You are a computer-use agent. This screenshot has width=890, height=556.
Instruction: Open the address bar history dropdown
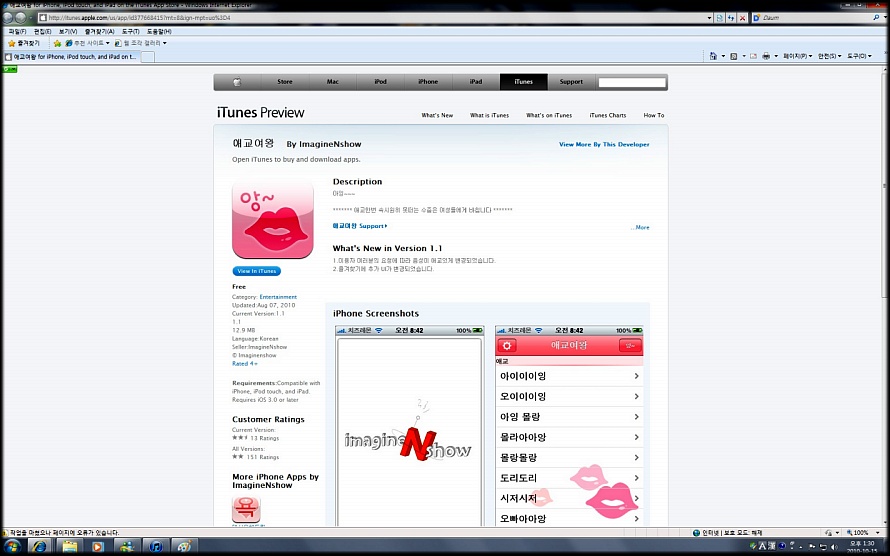[710, 18]
